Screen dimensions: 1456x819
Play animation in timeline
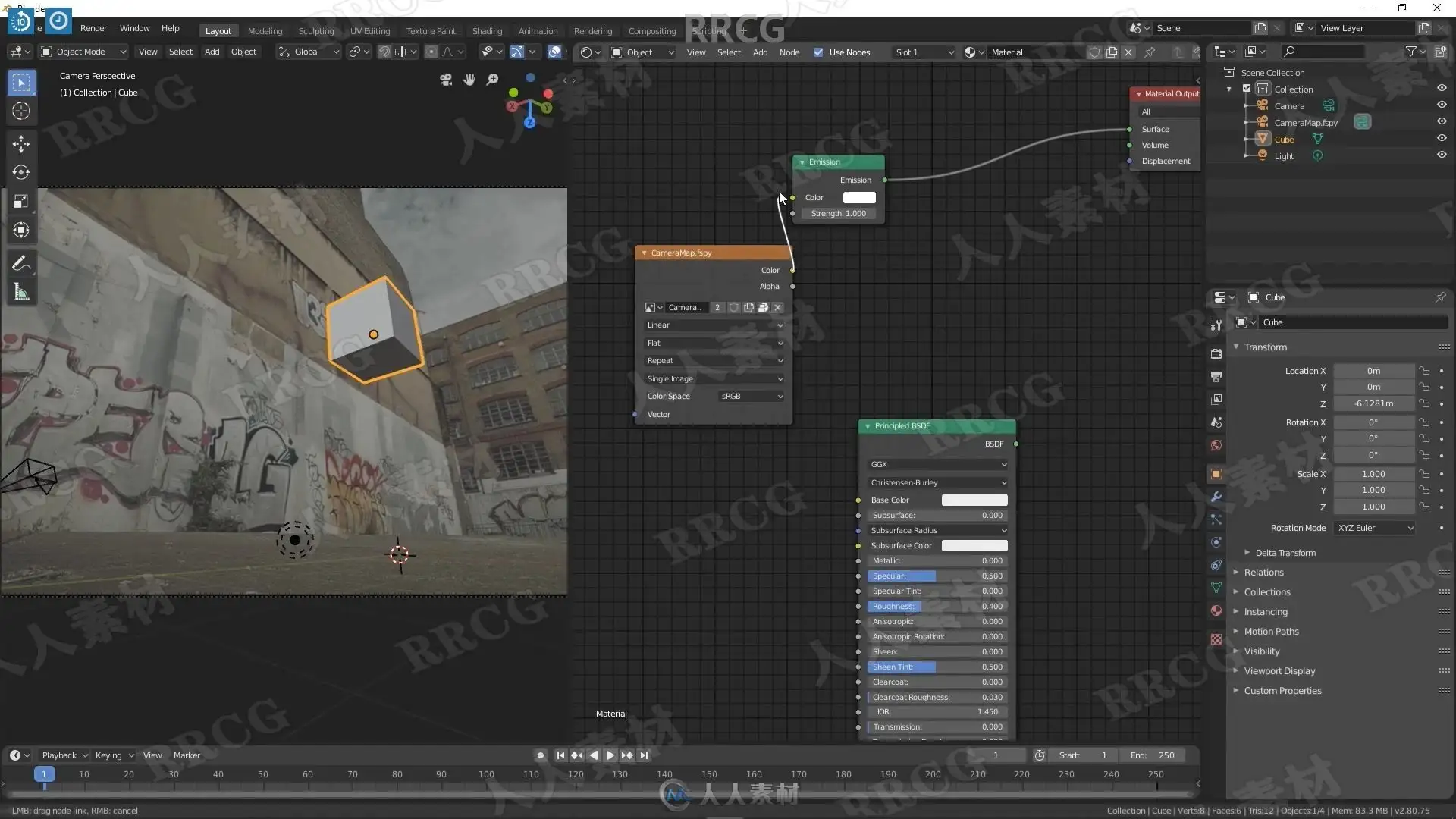coord(610,755)
